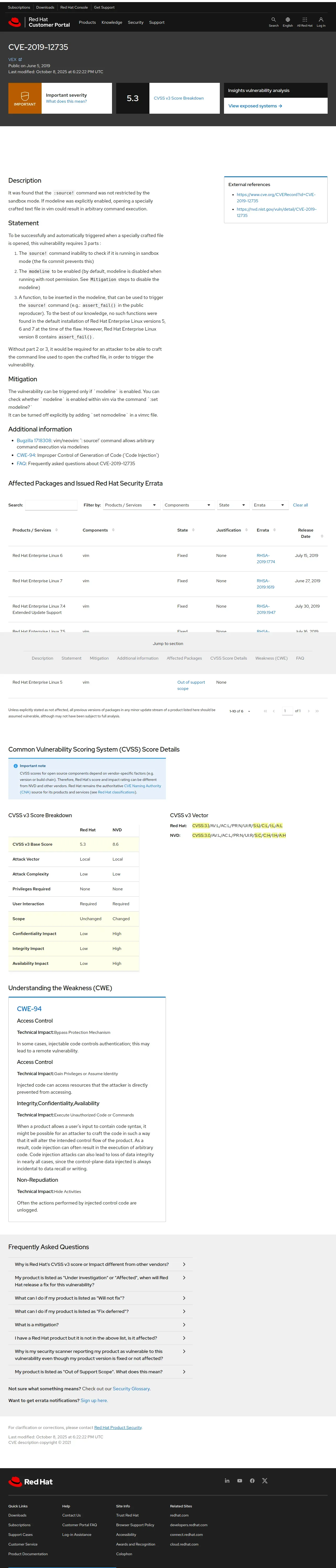Open CVSS v3 Score Breakdown link
336x1568 pixels.
tap(179, 98)
